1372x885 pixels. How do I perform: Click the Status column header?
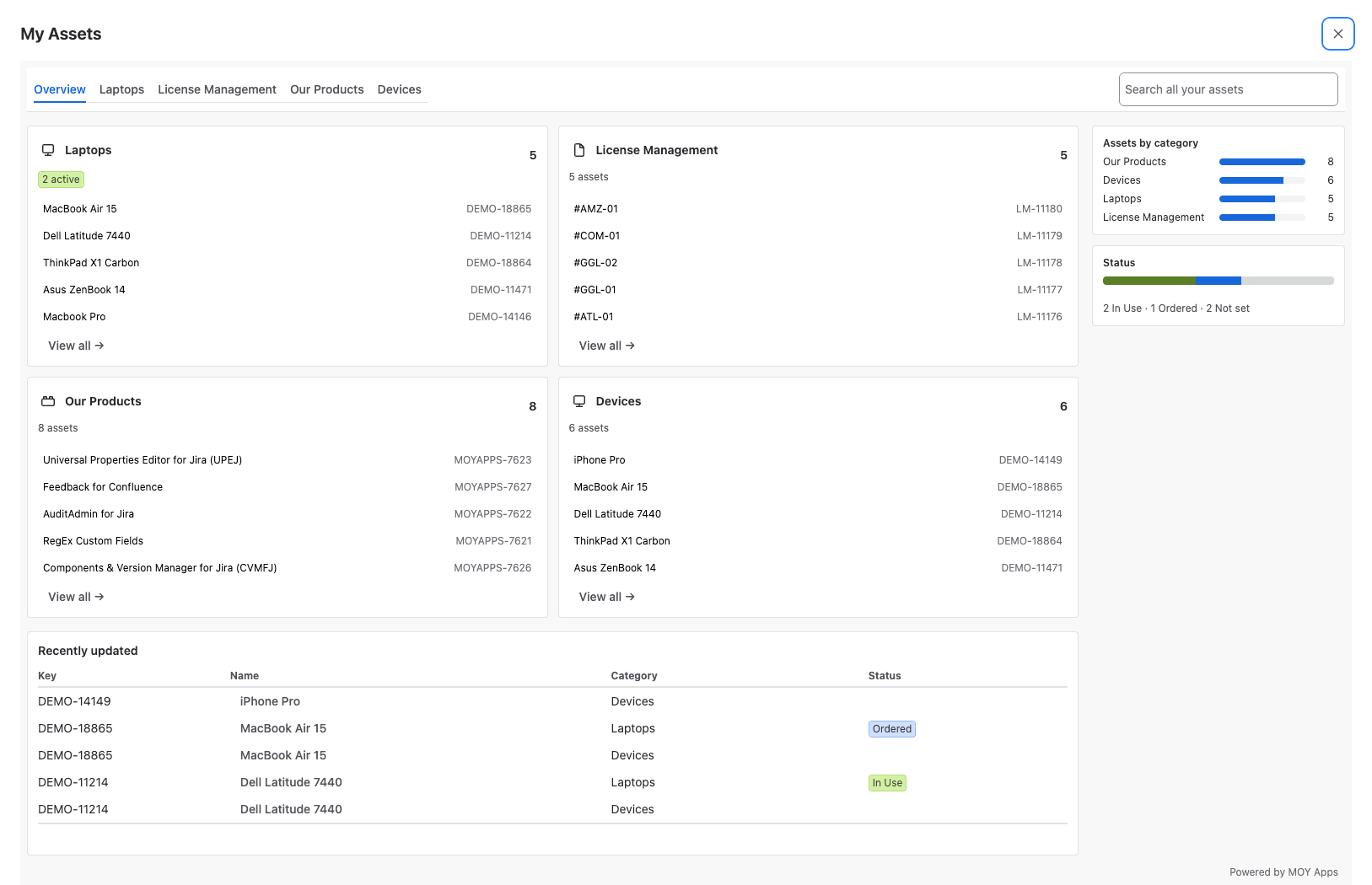885,676
